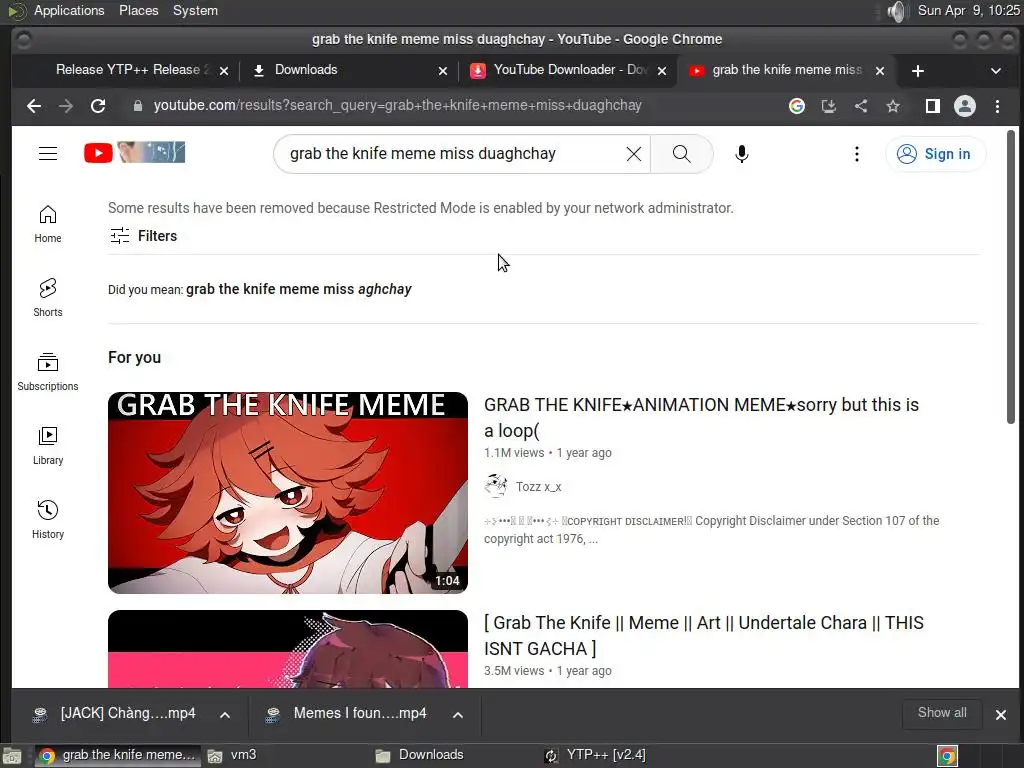Open Chrome profile avatar menu

click(965, 106)
